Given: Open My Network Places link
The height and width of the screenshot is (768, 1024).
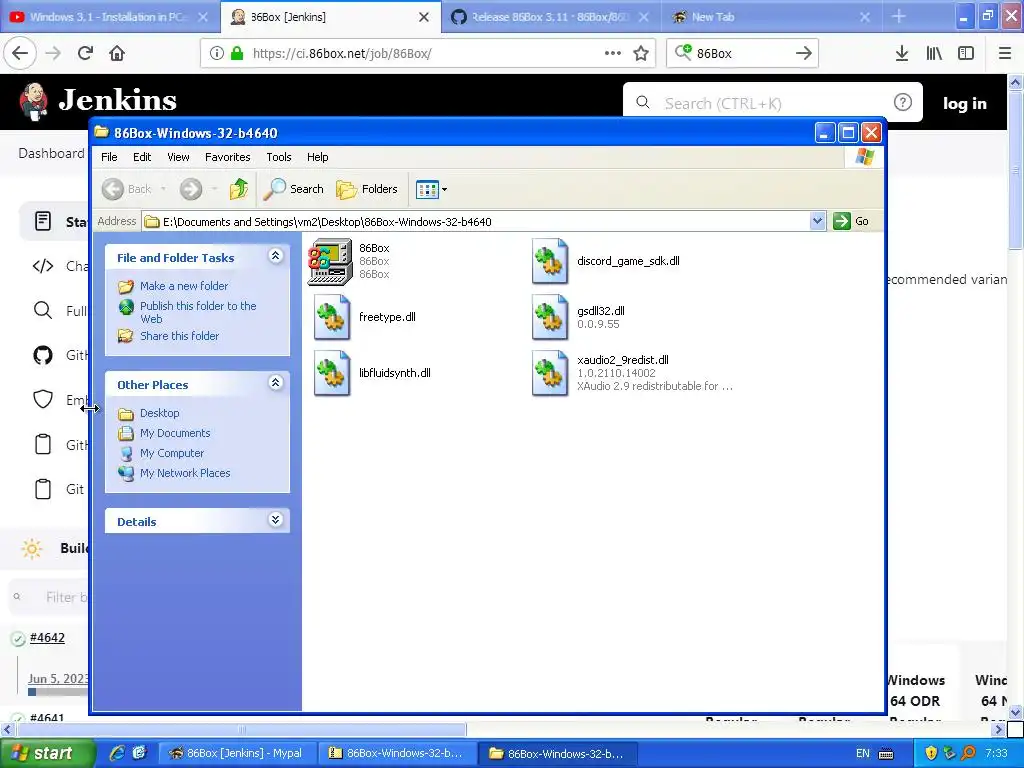Looking at the screenshot, I should [x=185, y=473].
